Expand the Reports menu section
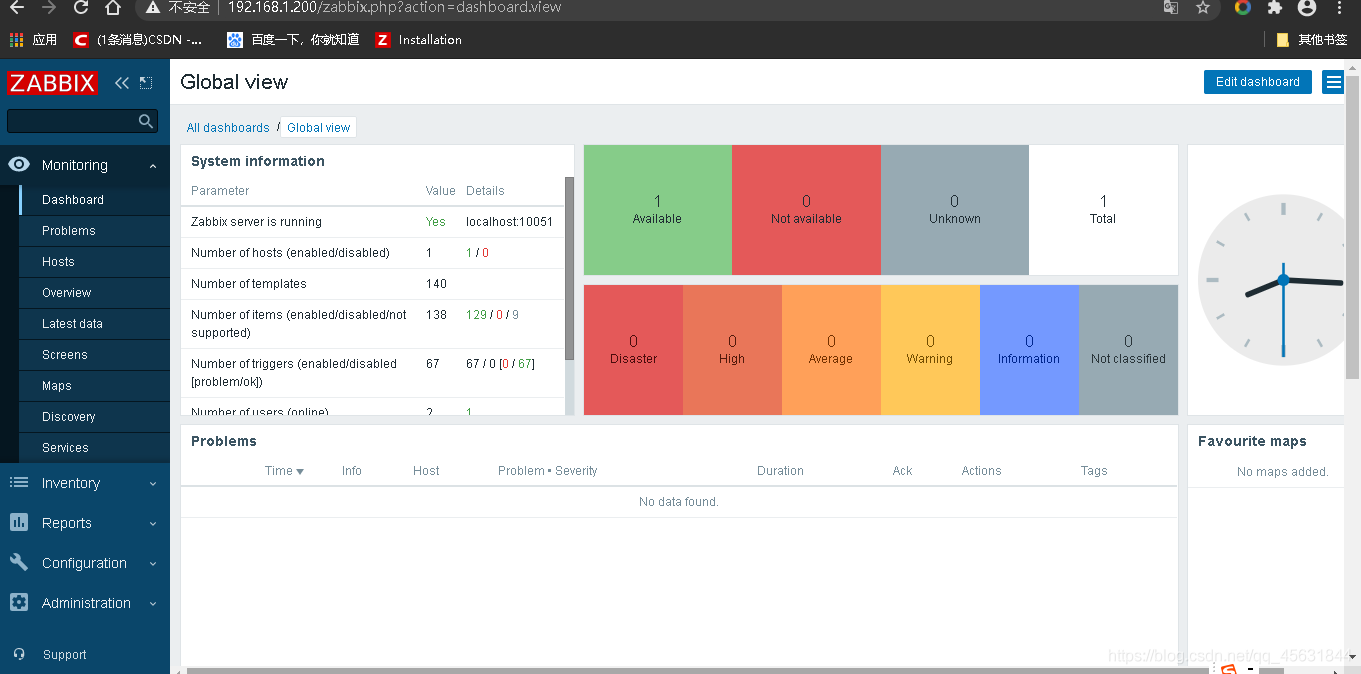Viewport: 1361px width, 674px height. click(153, 524)
